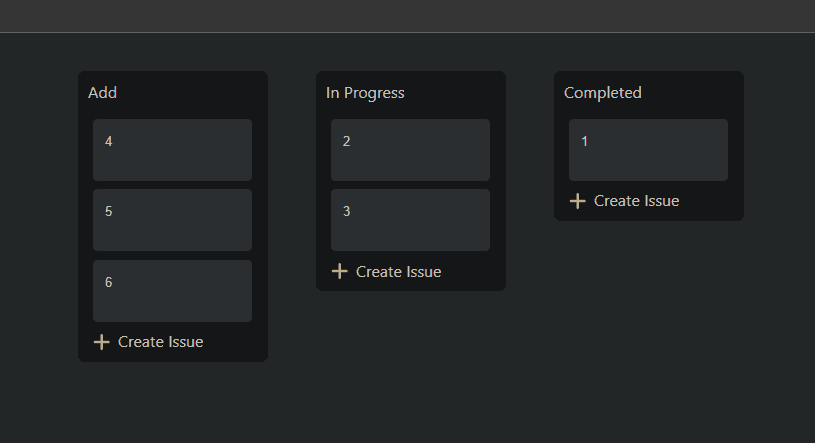
Task: Click the plus icon in Add column
Action: click(101, 342)
